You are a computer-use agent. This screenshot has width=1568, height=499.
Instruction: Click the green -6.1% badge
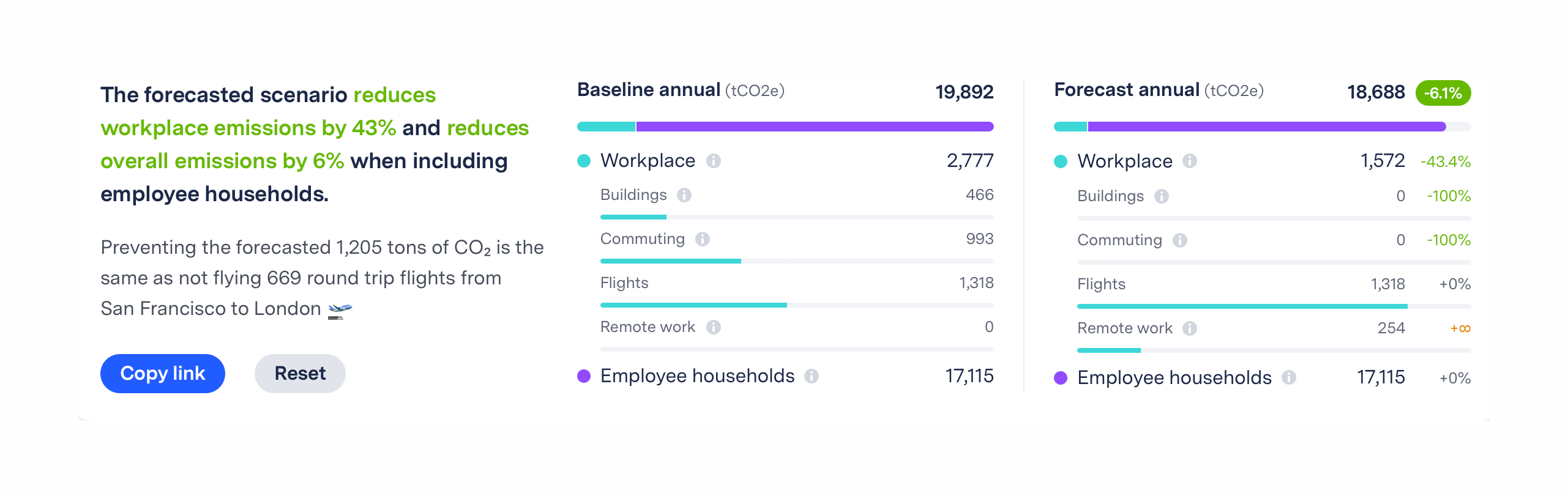click(x=1443, y=93)
